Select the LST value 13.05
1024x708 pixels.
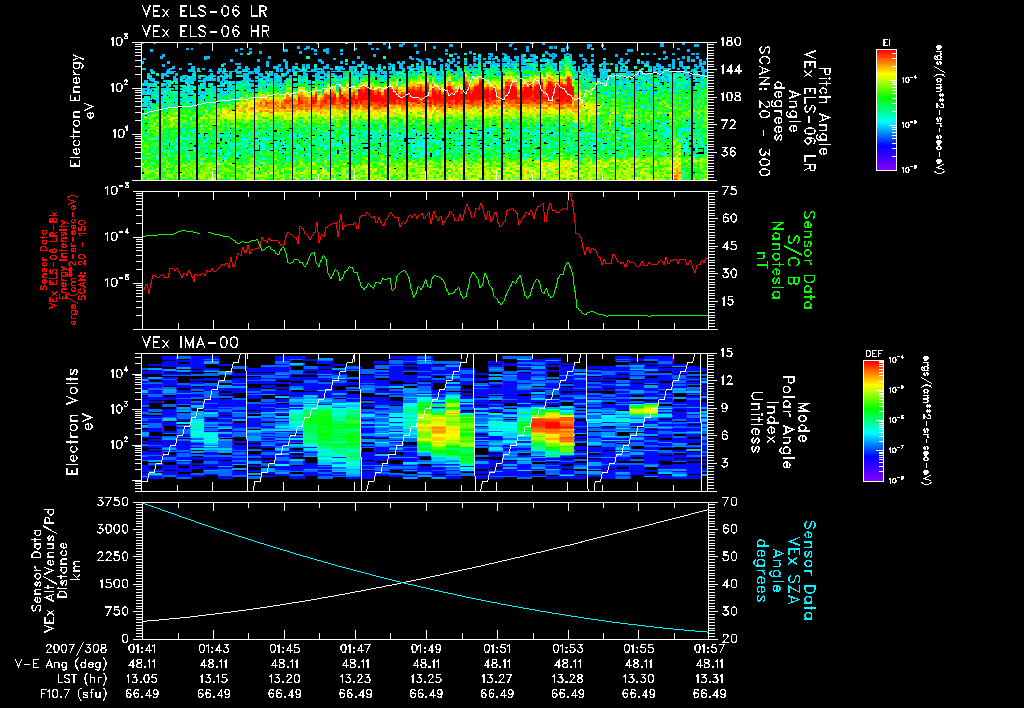coord(142,679)
